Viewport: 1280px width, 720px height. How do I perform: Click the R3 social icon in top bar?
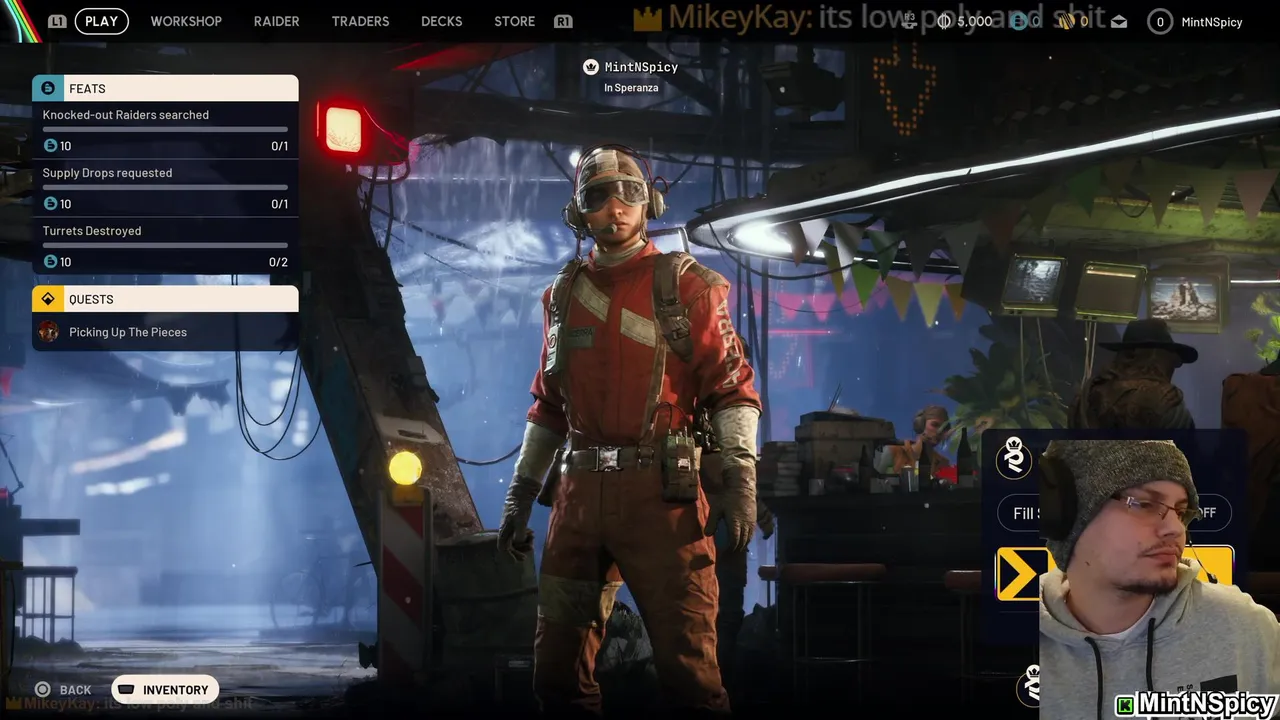[x=909, y=21]
